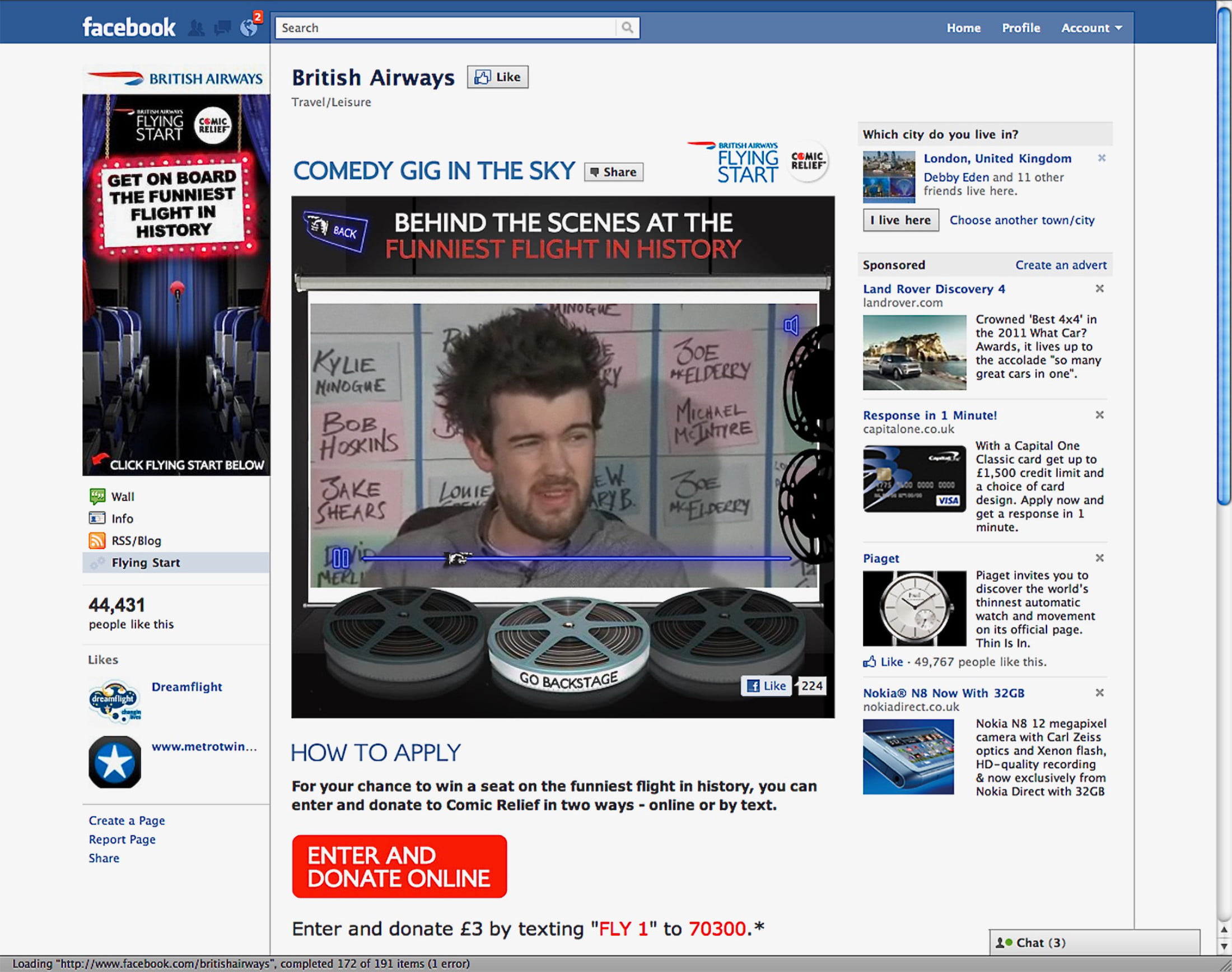
Task: Click Enter and Donate Online button
Action: (399, 866)
